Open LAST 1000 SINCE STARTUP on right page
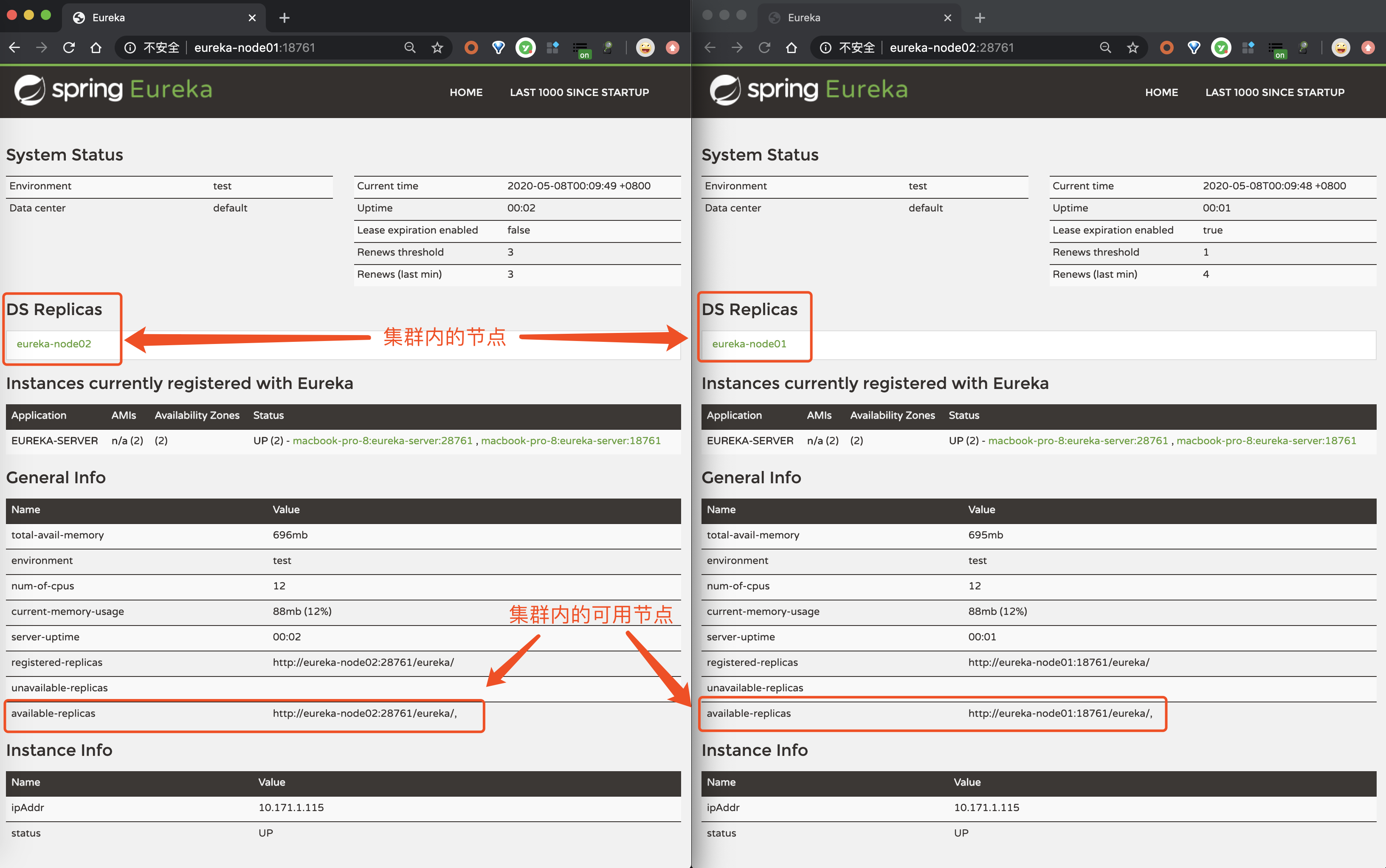This screenshot has width=1386, height=868. pos(1274,93)
